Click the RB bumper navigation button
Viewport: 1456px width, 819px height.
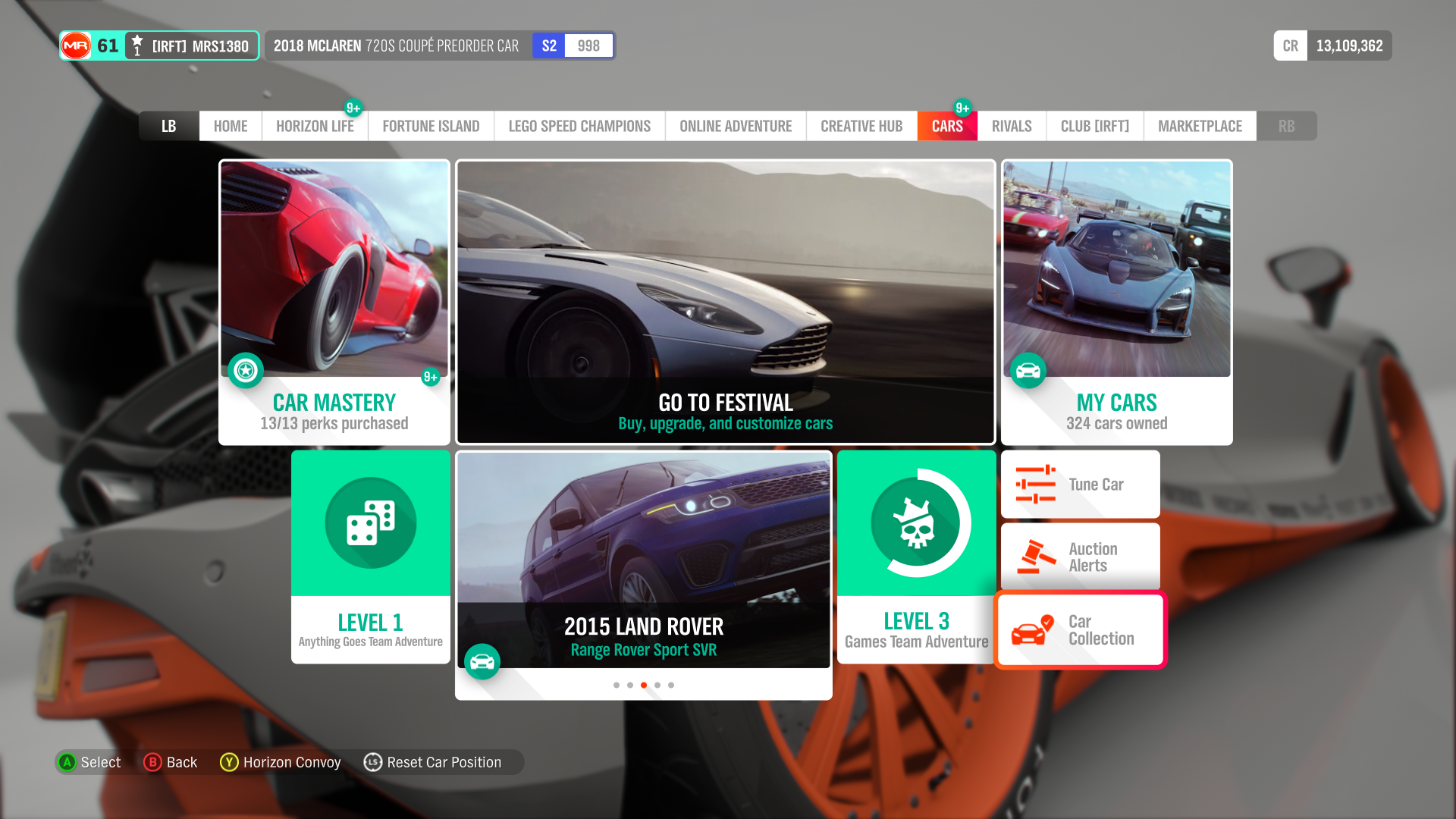[x=1287, y=126]
